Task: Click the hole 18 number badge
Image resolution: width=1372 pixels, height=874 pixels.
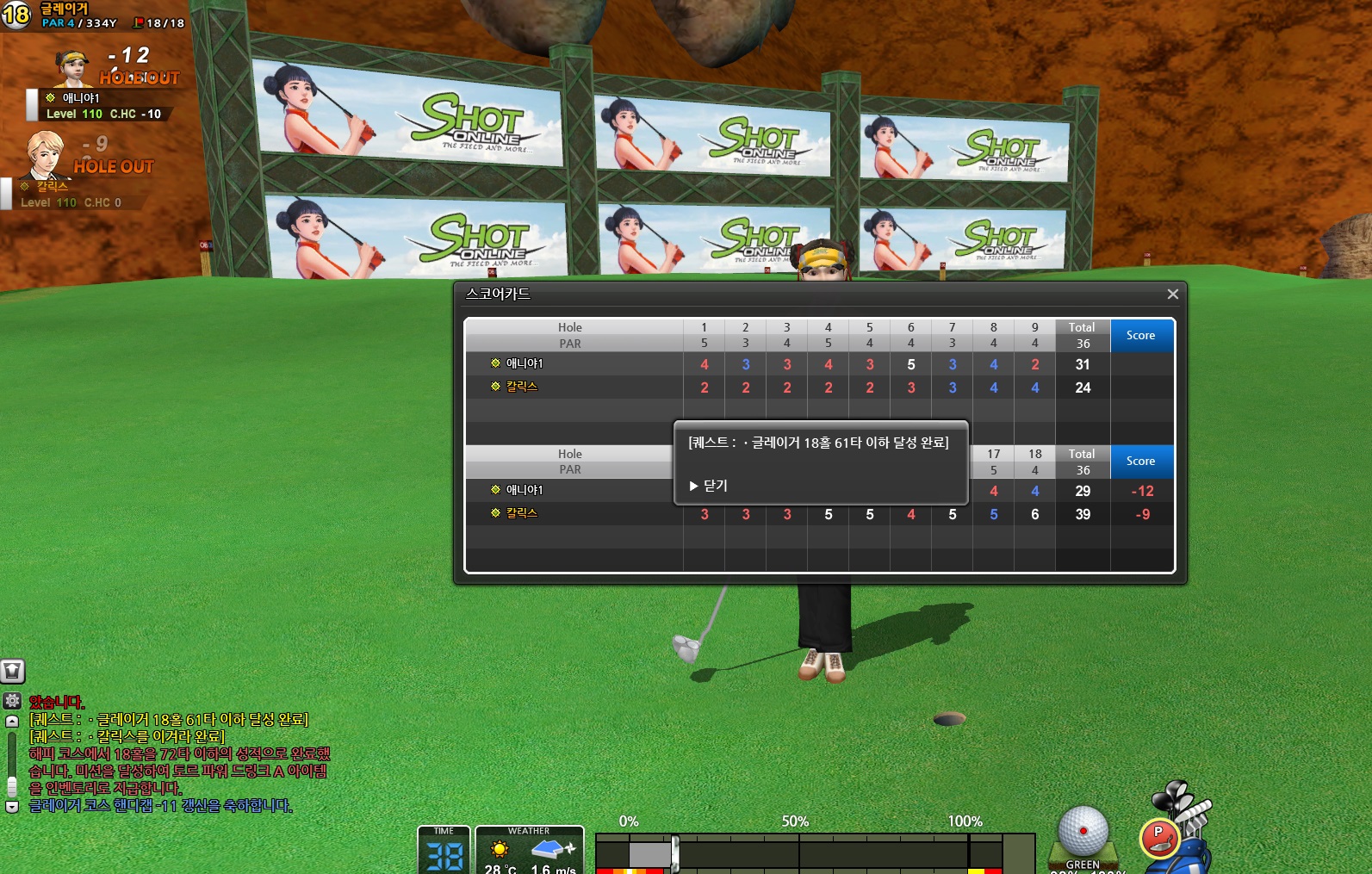Action: coord(16,15)
